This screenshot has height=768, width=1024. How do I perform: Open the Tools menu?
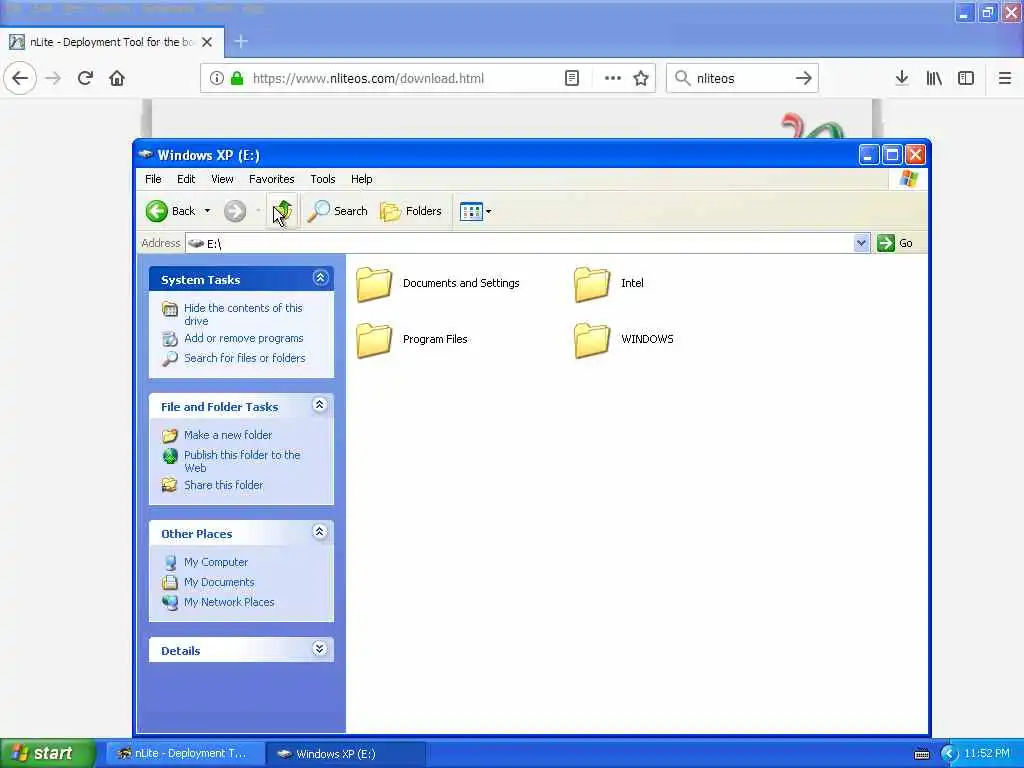pos(323,179)
